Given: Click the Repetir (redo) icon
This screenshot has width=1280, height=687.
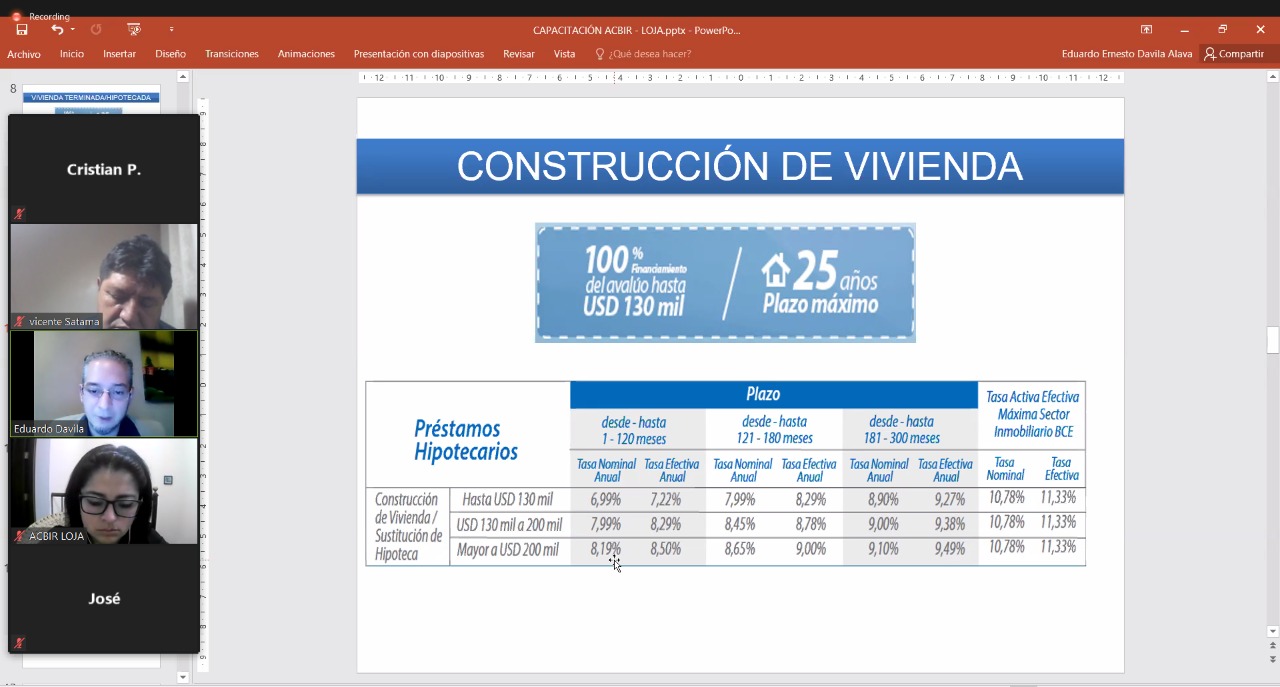Looking at the screenshot, I should [x=96, y=29].
